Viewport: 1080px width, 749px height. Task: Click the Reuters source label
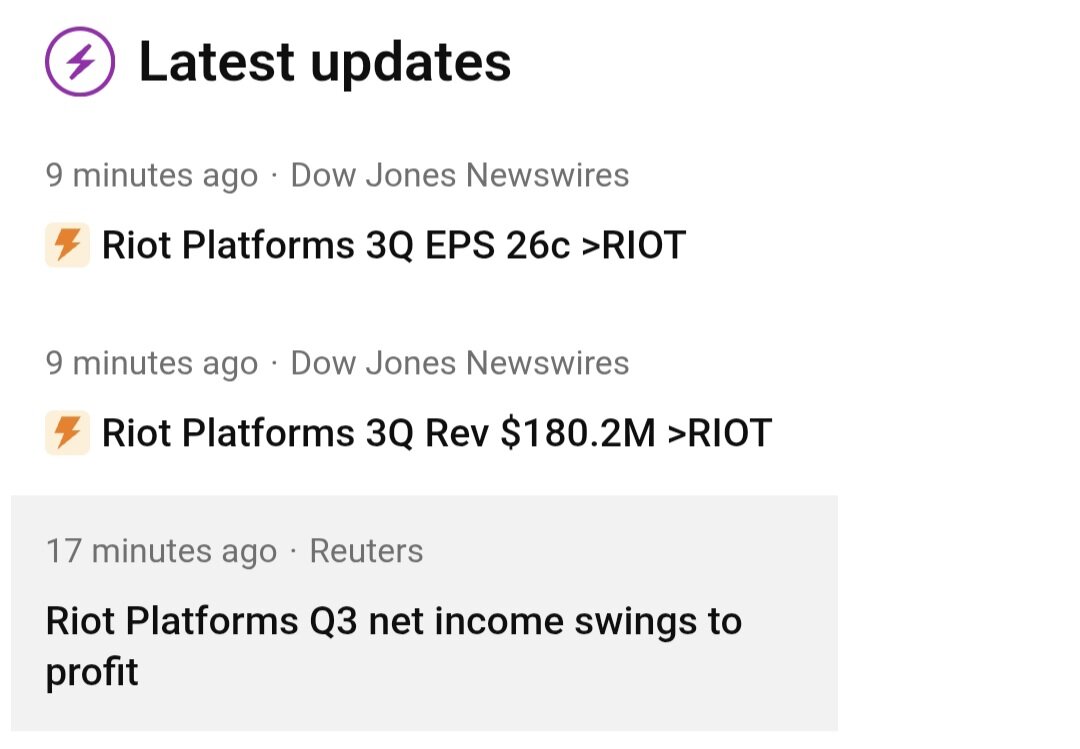[x=366, y=551]
